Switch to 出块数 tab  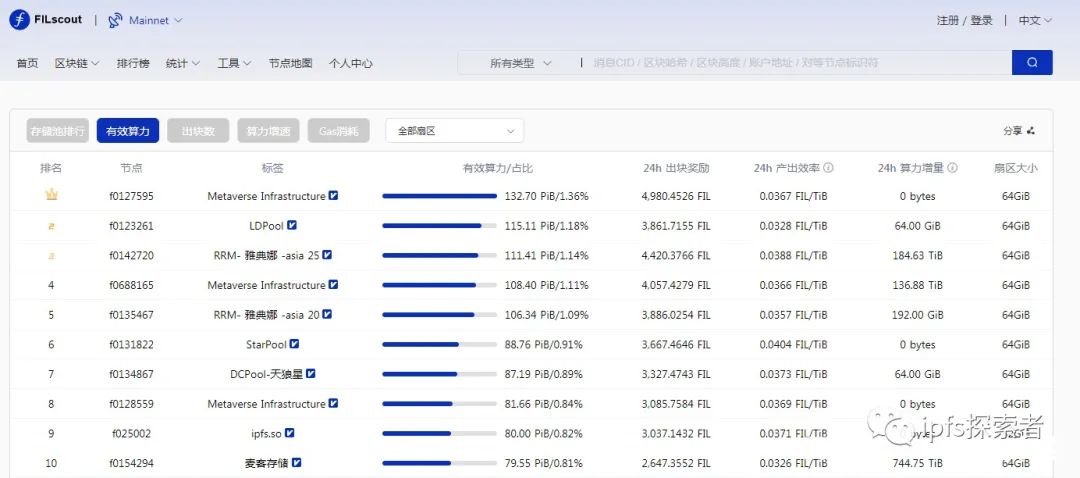pyautogui.click(x=198, y=131)
